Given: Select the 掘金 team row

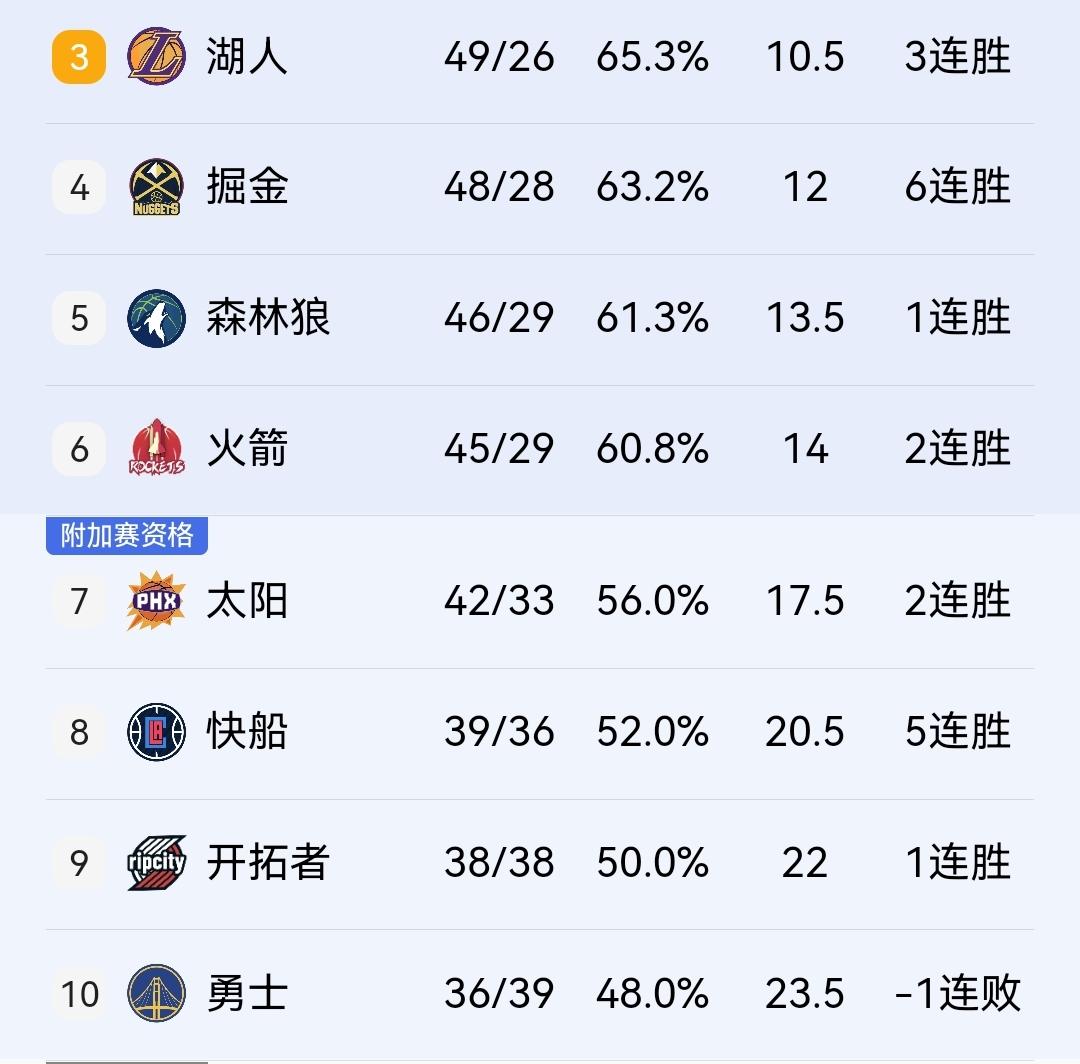Looking at the screenshot, I should pos(540,187).
